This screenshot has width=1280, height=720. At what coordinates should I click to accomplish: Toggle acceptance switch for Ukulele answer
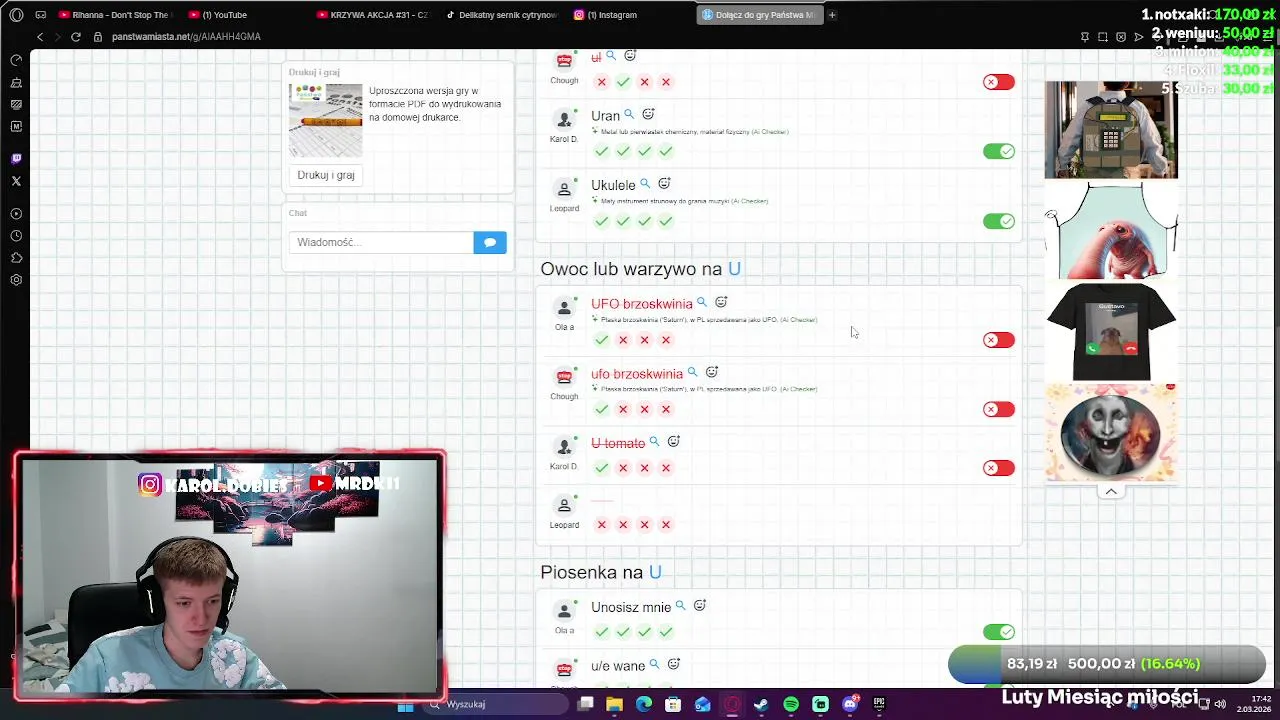coord(999,221)
